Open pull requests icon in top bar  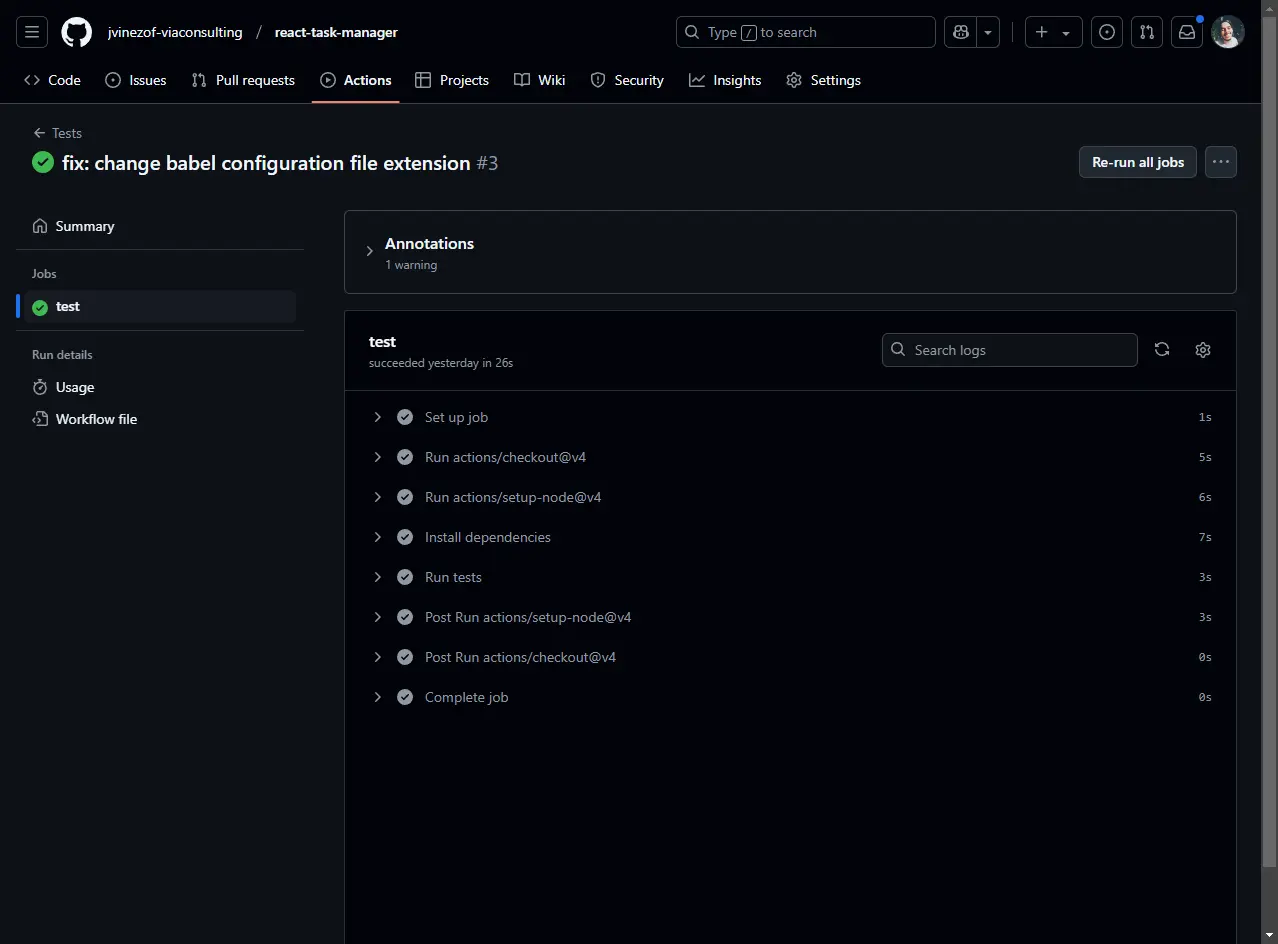pyautogui.click(x=1147, y=32)
